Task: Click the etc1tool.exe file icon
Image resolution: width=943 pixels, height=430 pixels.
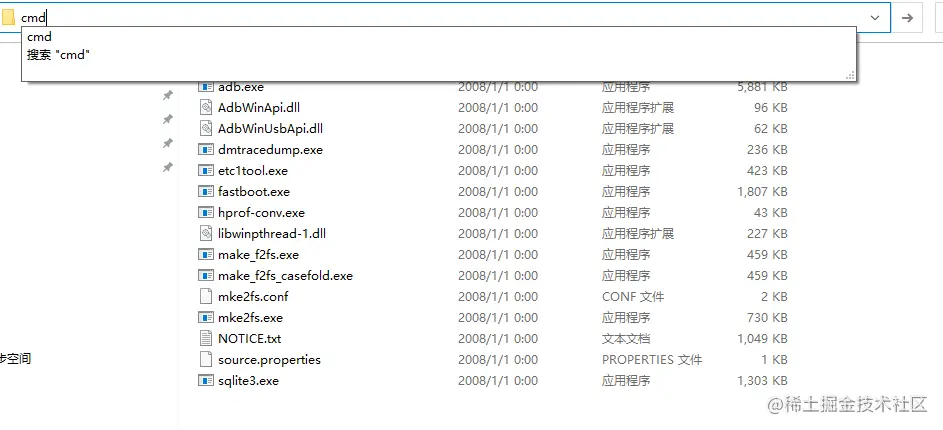Action: (206, 171)
